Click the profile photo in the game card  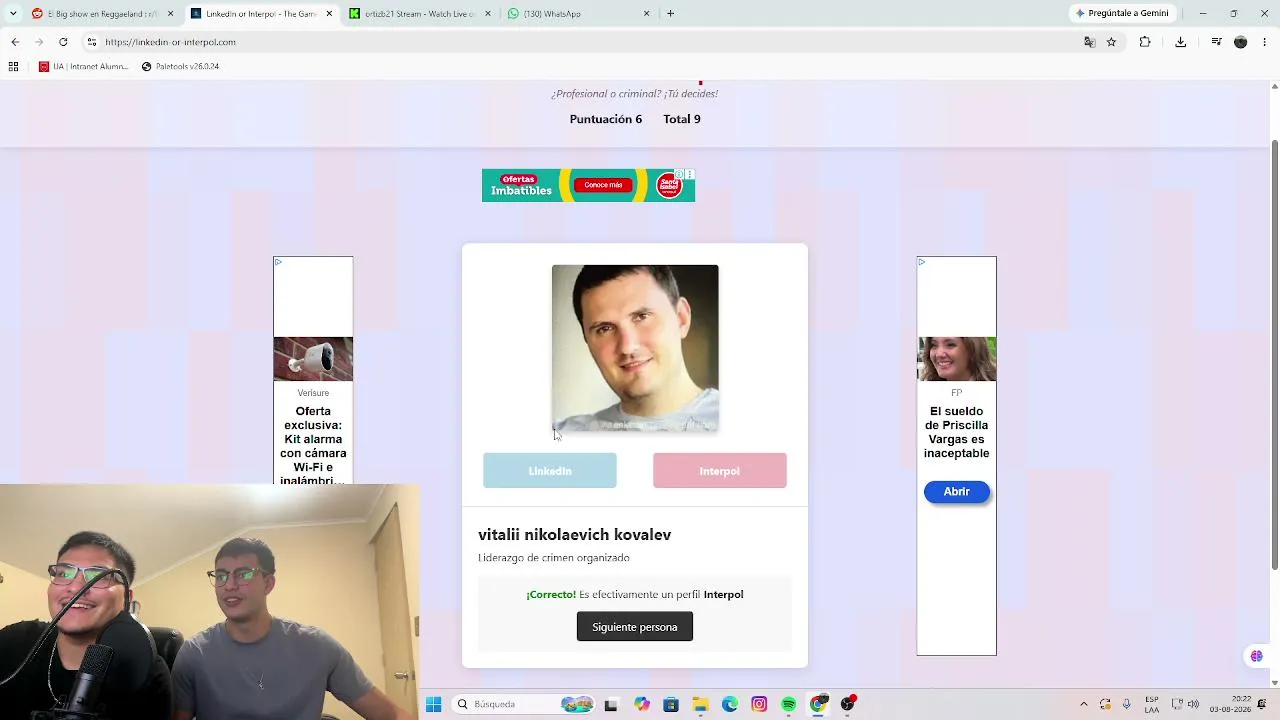pos(635,348)
